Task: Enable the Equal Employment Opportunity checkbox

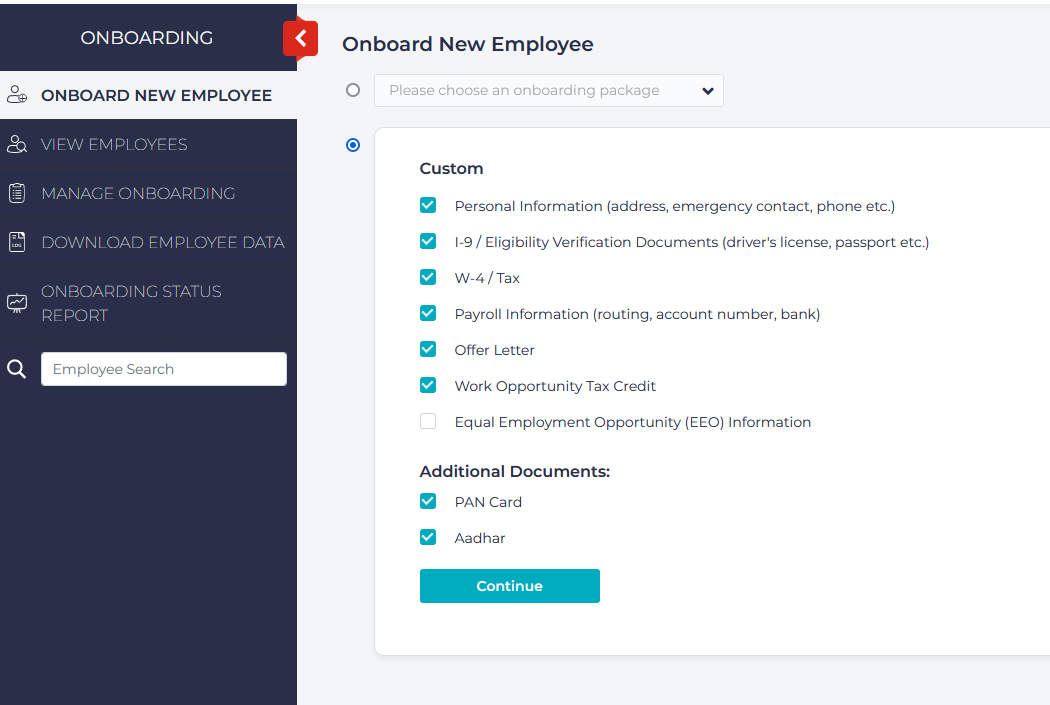Action: point(428,422)
